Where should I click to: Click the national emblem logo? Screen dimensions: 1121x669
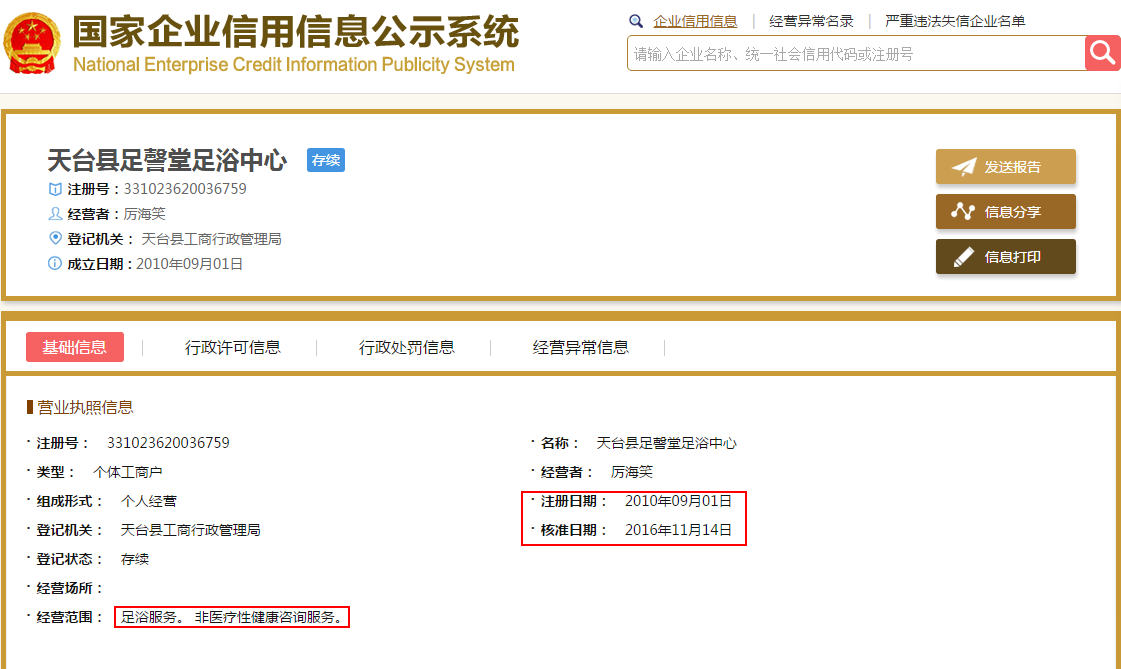31,43
